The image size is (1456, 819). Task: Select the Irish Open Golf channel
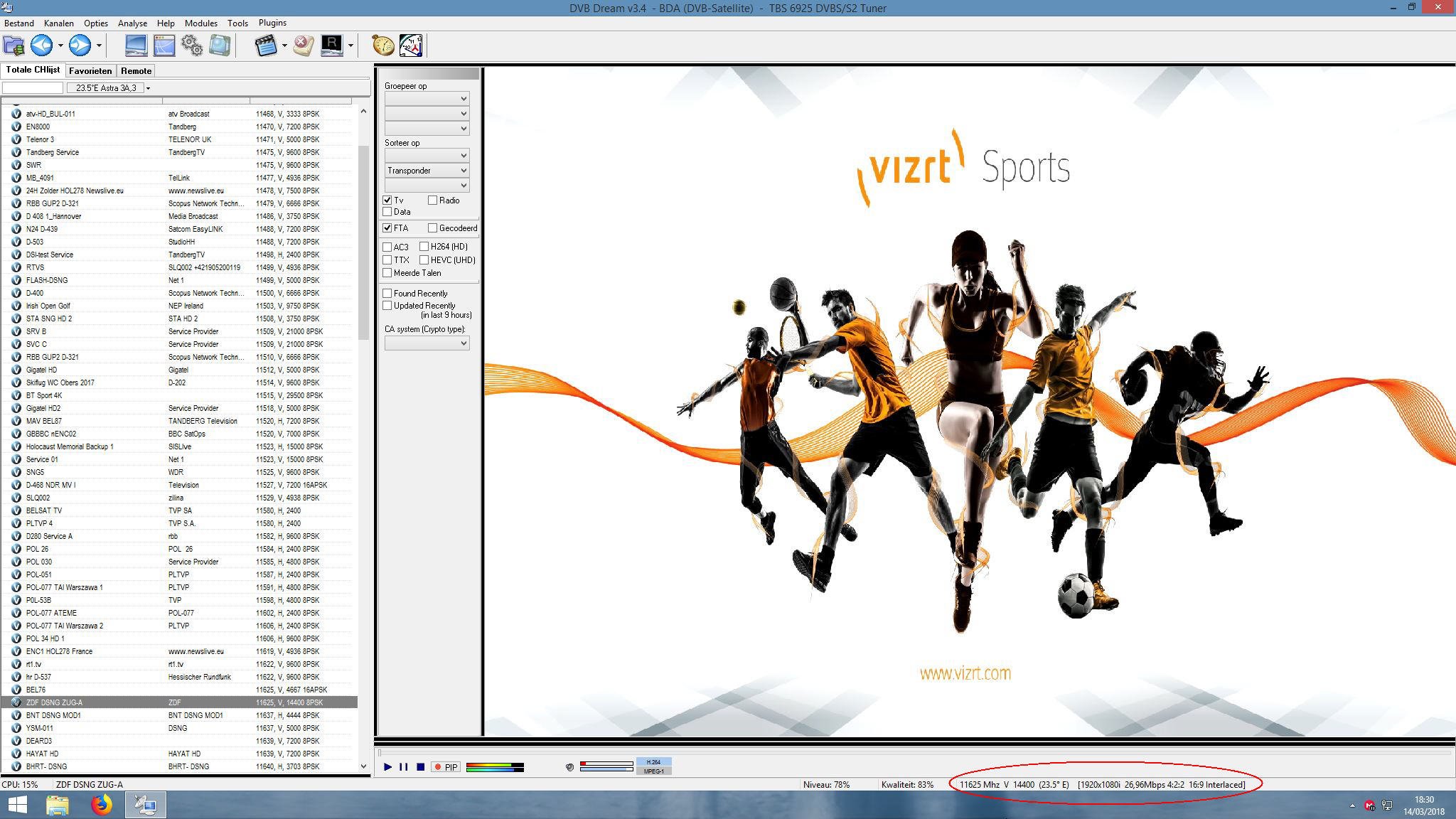pos(179,306)
